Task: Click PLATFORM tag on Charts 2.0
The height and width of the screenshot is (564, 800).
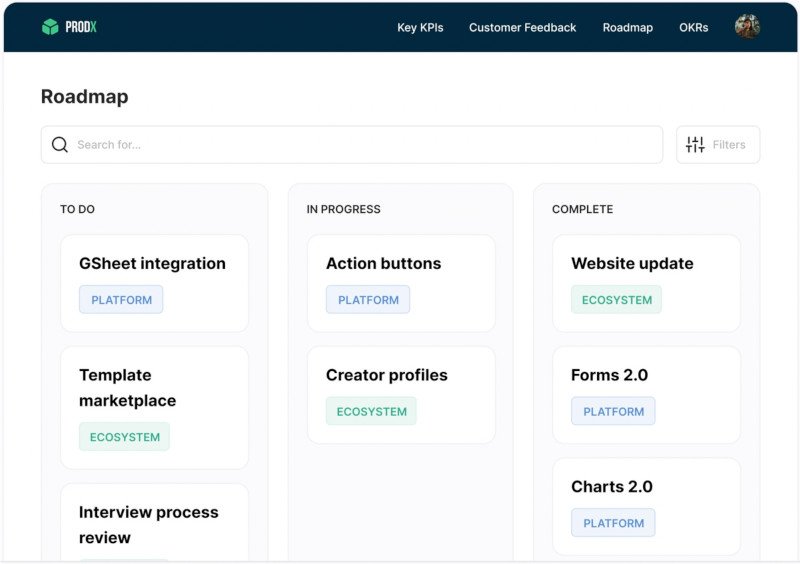Action: point(613,523)
